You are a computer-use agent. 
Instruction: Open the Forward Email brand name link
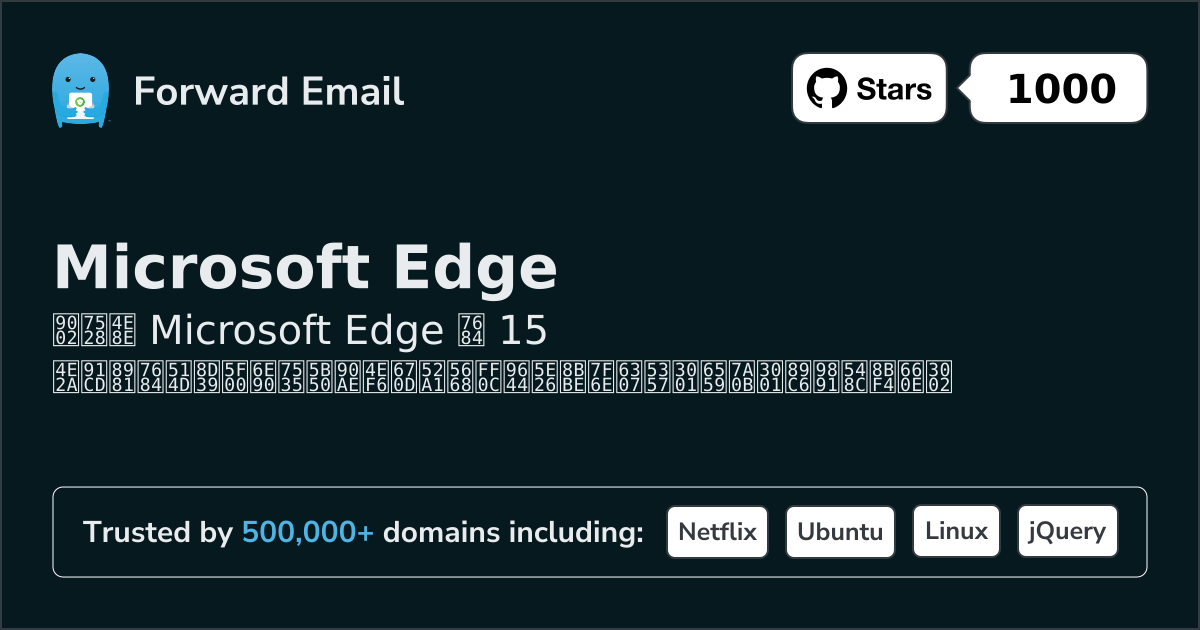pos(268,92)
